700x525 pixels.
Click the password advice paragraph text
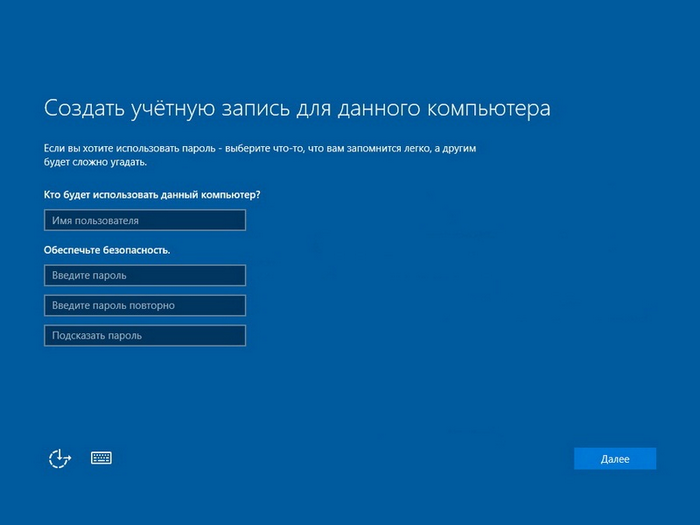(260, 148)
